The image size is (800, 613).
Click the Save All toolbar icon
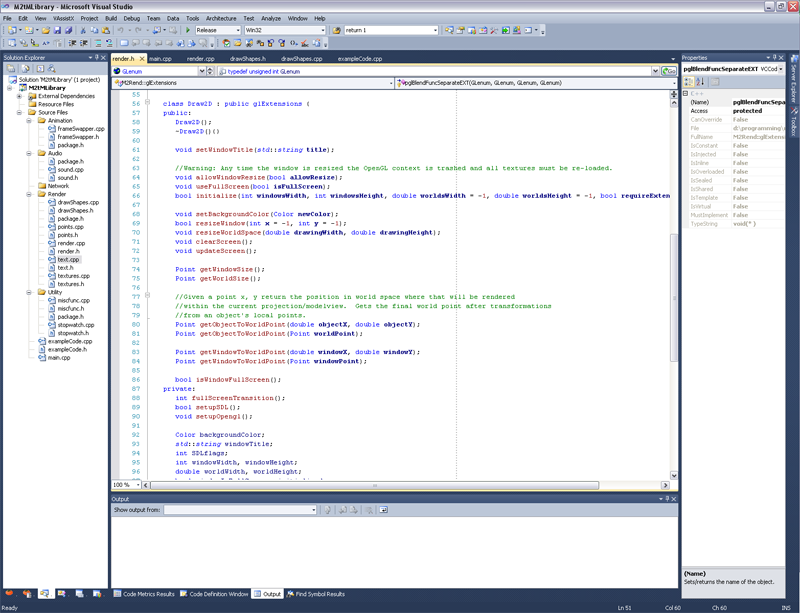[70, 30]
